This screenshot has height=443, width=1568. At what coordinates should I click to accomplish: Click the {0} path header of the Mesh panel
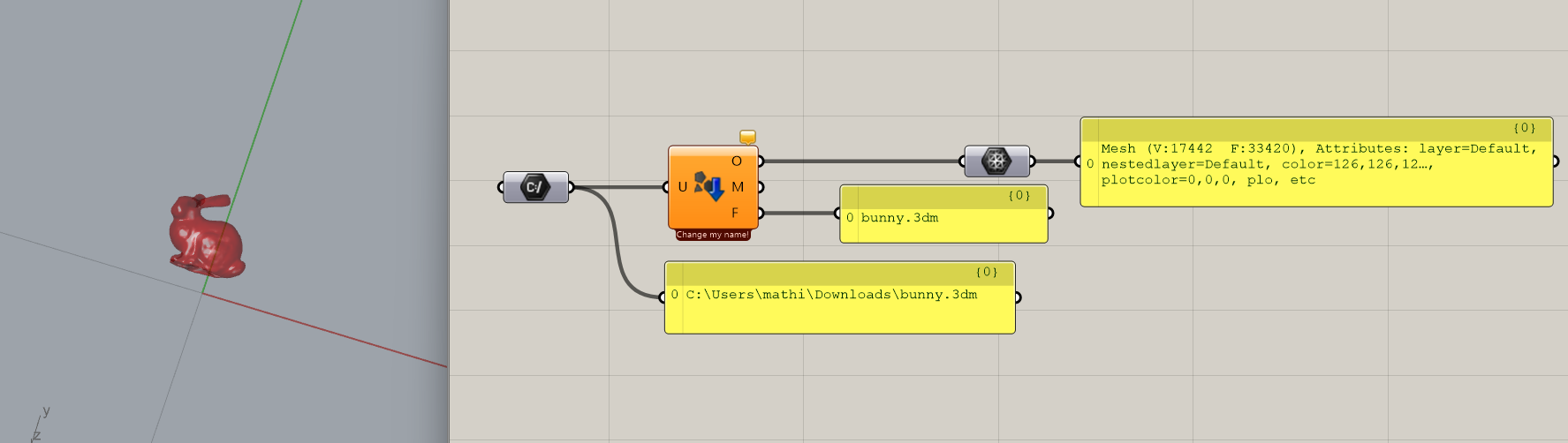coord(1524,128)
